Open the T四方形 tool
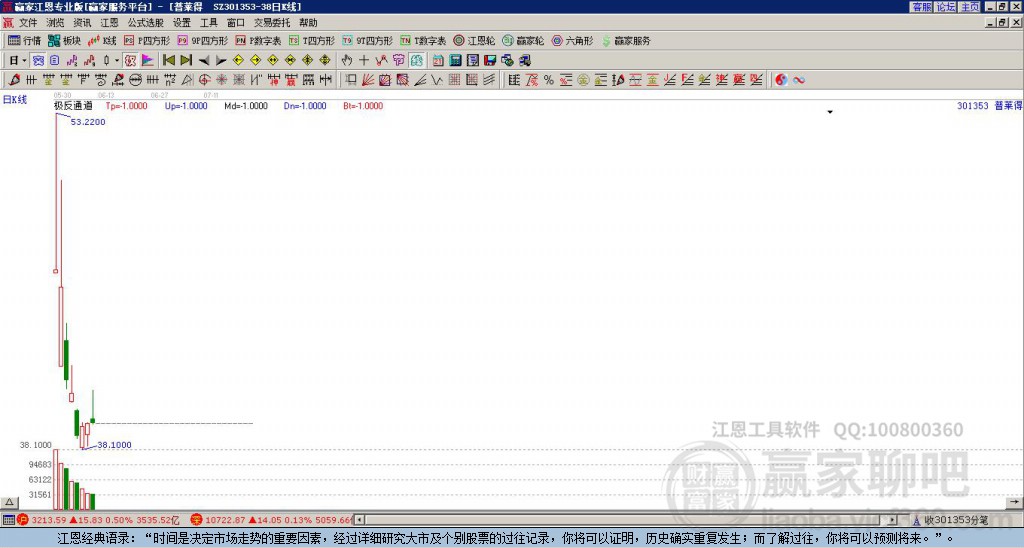The width and height of the screenshot is (1024, 548). pyautogui.click(x=312, y=40)
